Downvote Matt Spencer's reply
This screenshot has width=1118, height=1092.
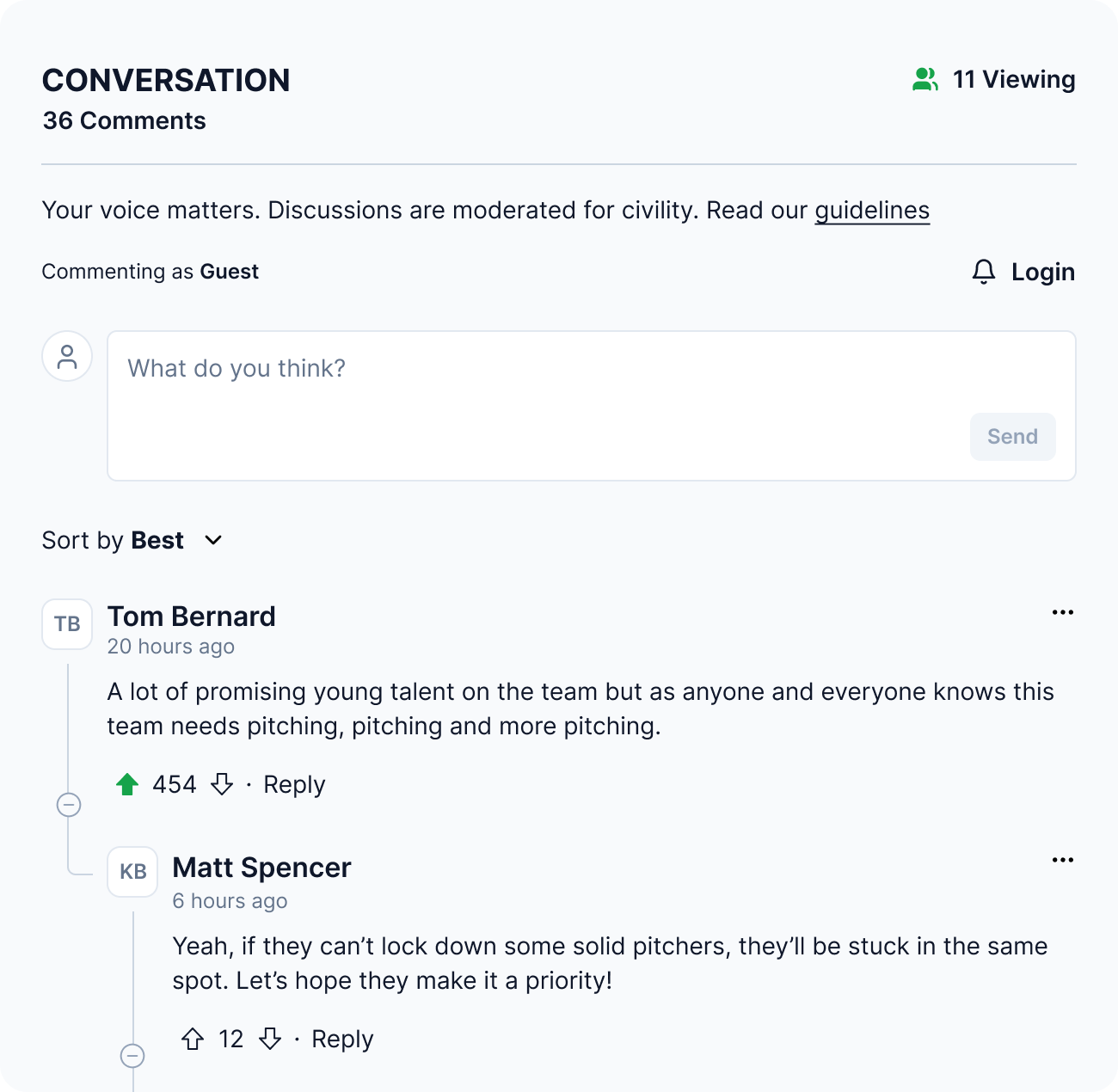(x=270, y=1038)
